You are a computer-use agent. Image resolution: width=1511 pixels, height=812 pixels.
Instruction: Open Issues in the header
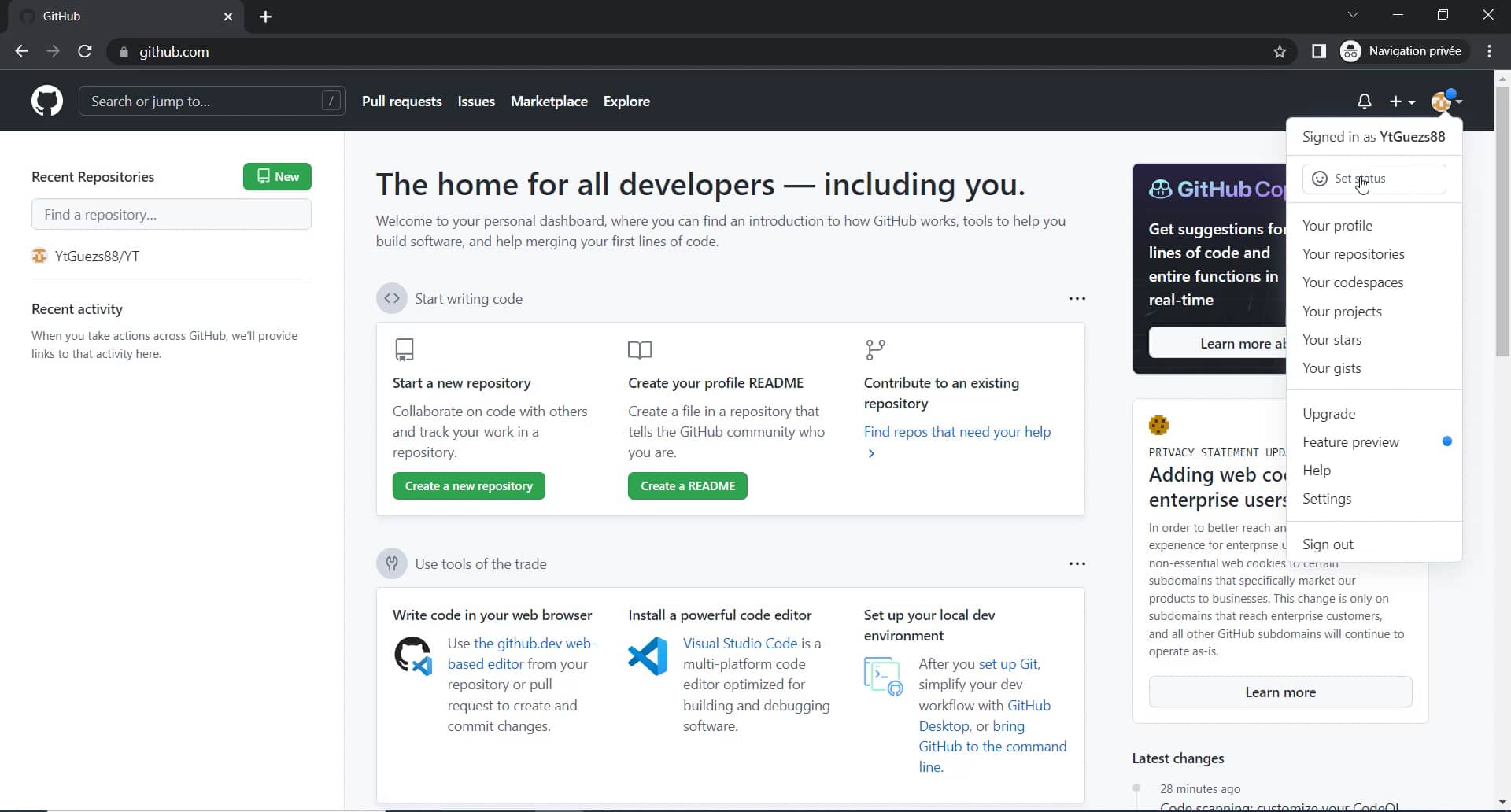click(x=476, y=101)
